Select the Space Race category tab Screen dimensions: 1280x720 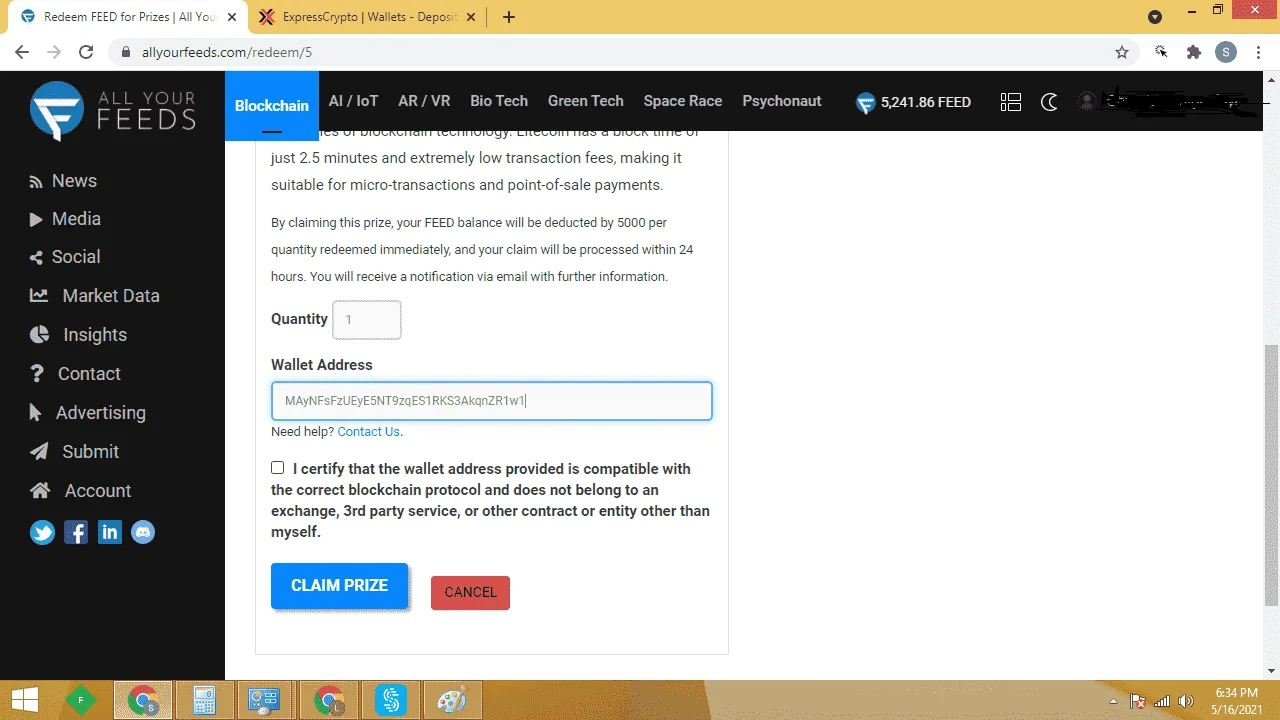(x=683, y=101)
